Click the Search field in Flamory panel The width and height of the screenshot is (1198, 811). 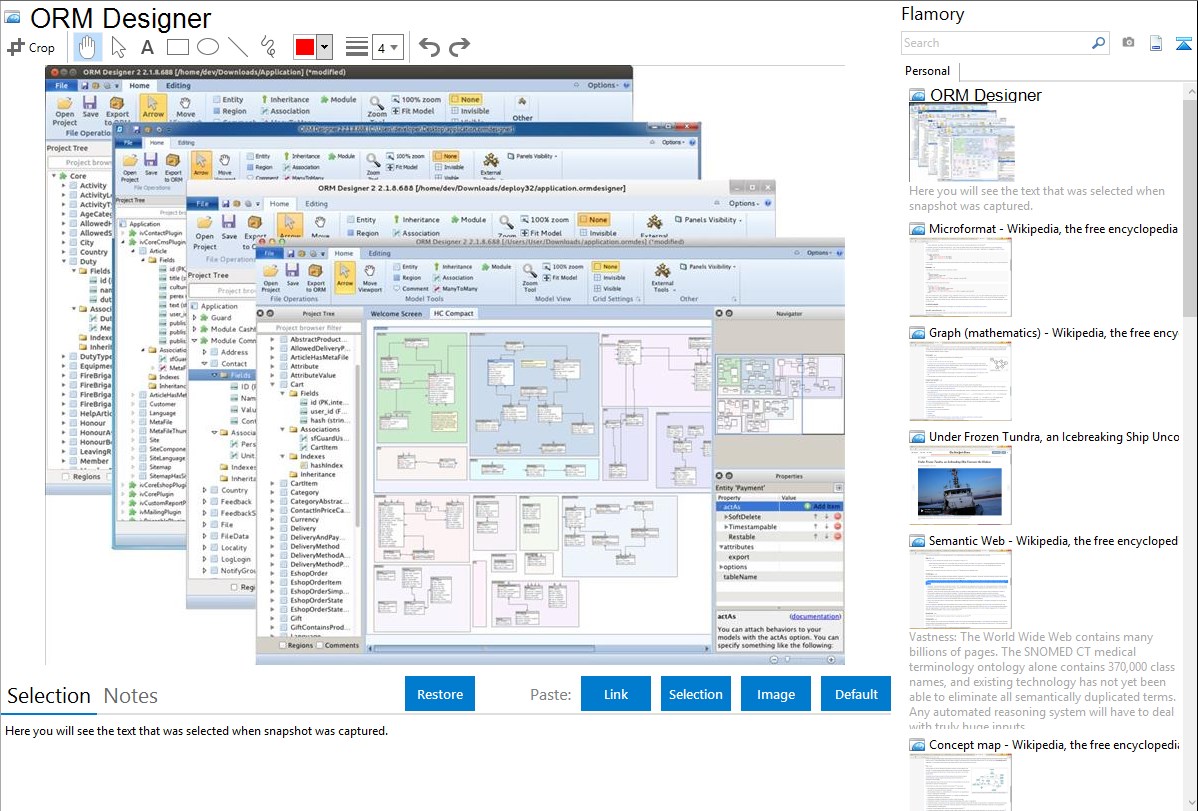click(x=995, y=43)
